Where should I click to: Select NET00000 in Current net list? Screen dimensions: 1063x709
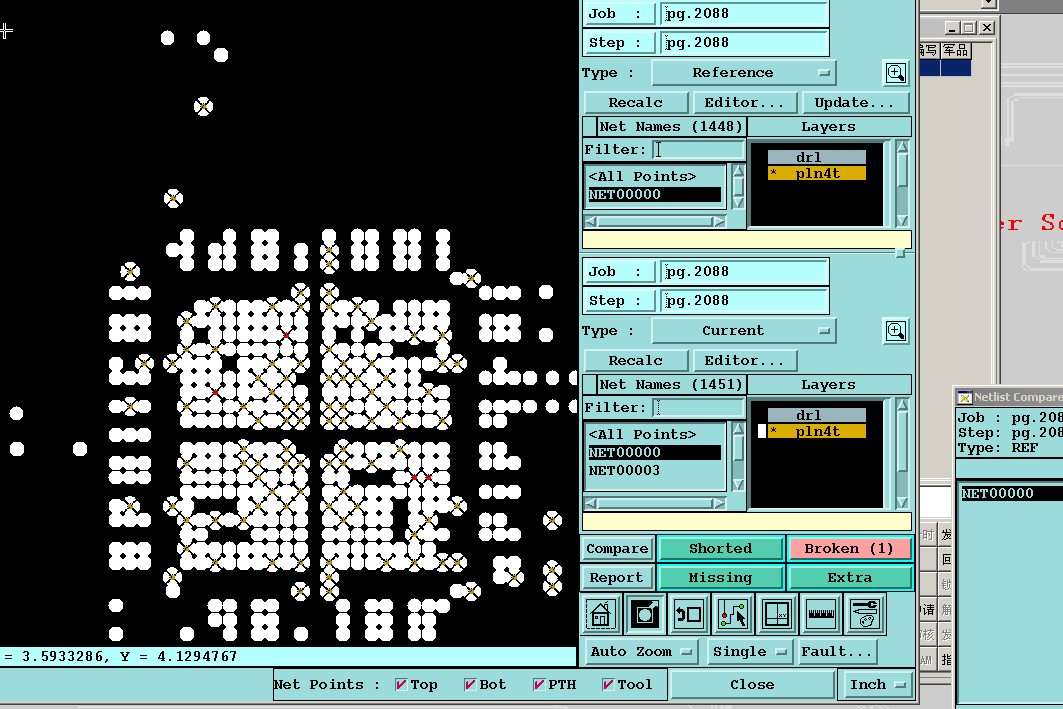pyautogui.click(x=654, y=453)
